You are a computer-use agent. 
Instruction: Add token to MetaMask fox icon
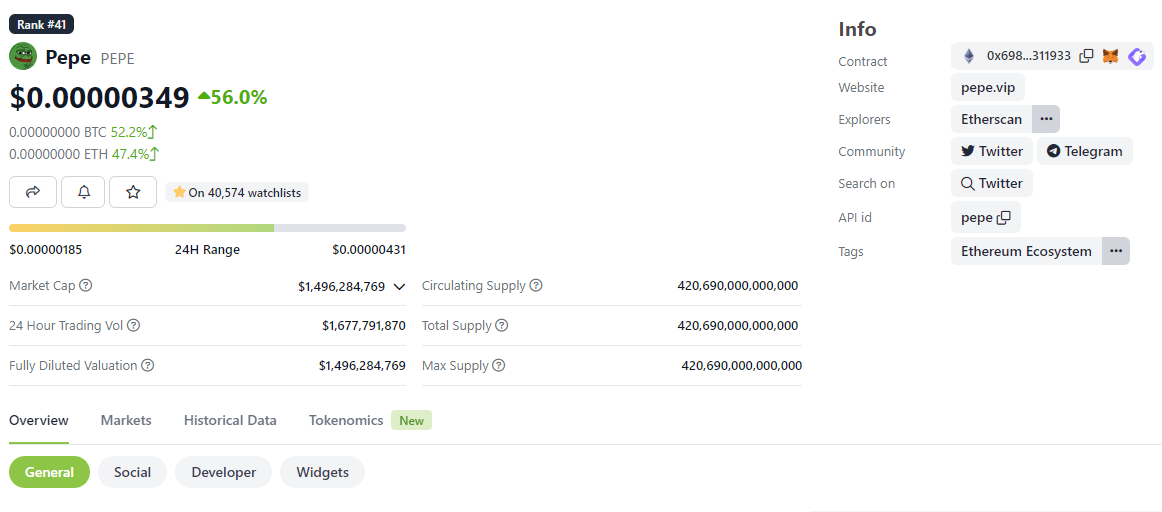pos(1110,56)
